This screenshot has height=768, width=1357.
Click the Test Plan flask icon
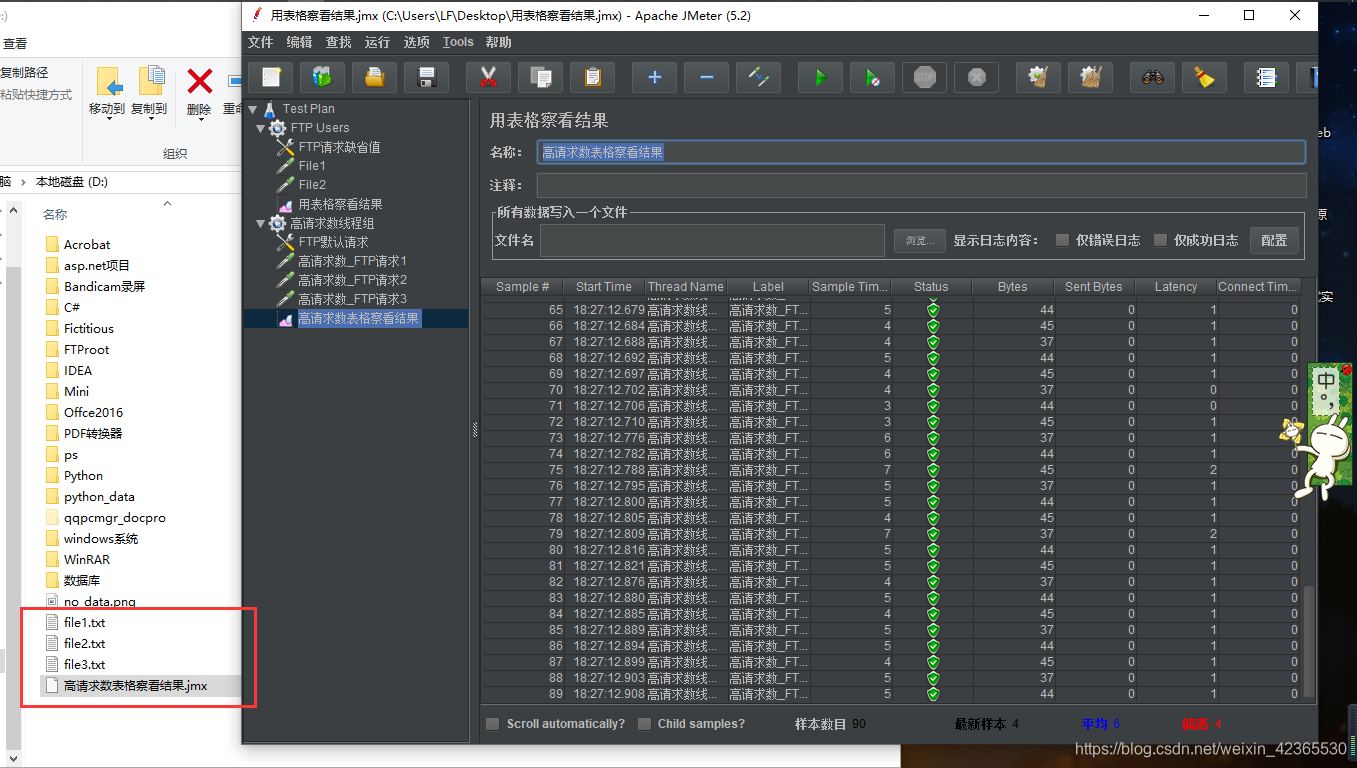[x=269, y=109]
